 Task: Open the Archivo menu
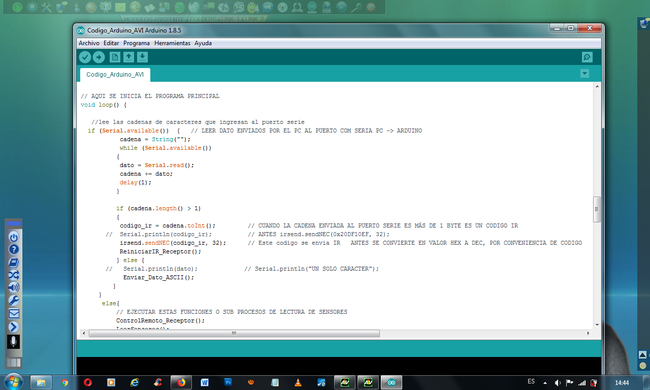tap(89, 43)
